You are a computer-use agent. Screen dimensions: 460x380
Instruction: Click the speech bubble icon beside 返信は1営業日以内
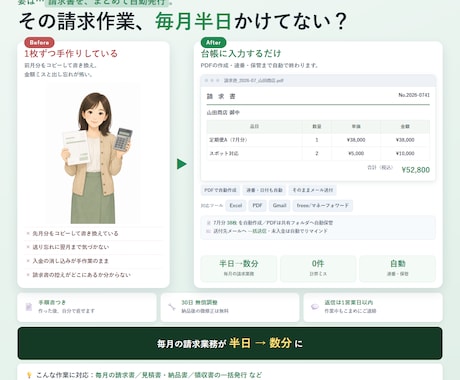pos(315,307)
